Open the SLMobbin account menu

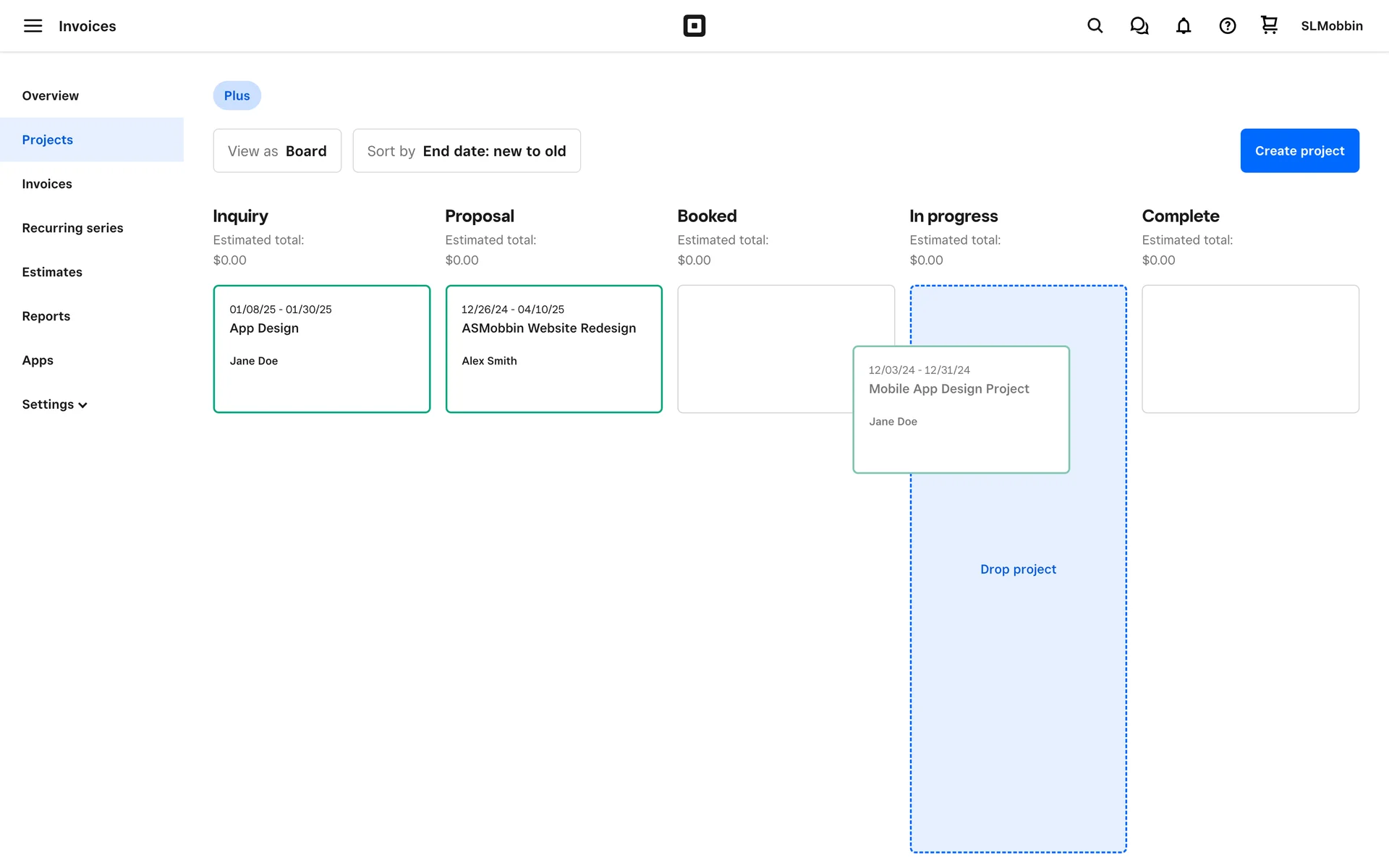tap(1331, 26)
